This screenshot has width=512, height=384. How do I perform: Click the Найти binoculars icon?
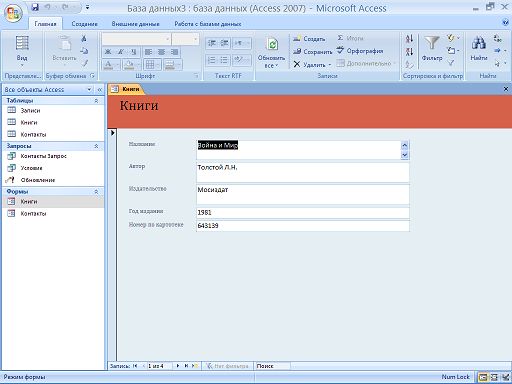tap(479, 44)
